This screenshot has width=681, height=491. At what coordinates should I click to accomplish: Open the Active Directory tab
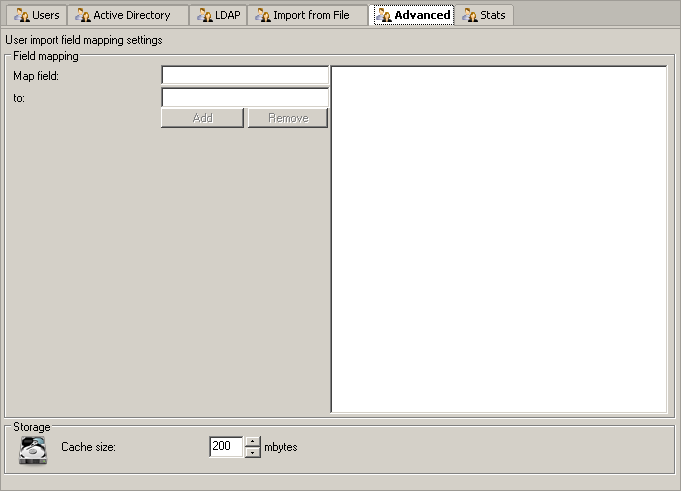[x=132, y=15]
